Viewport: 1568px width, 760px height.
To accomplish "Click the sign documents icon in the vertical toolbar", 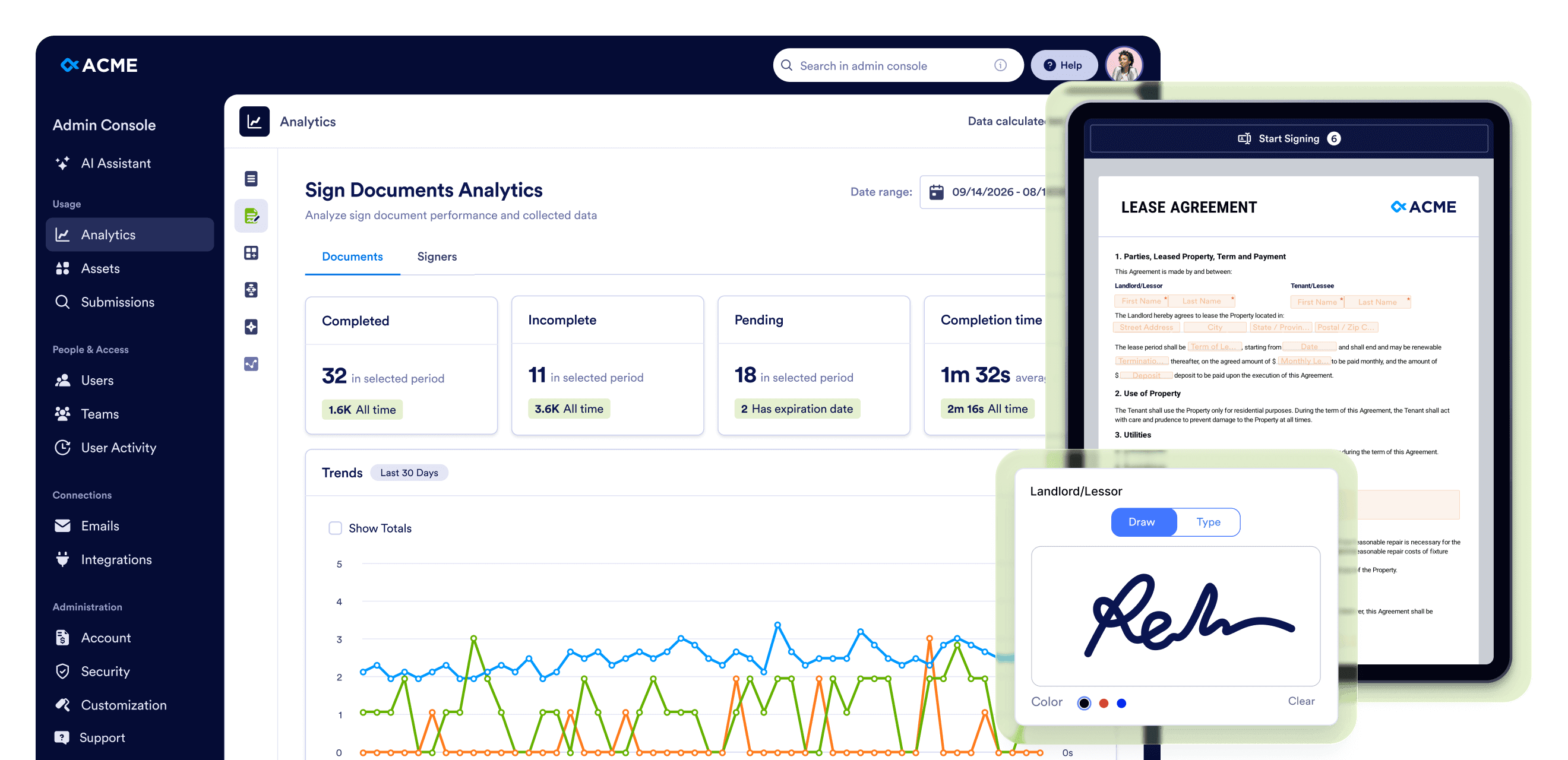I will [x=251, y=216].
